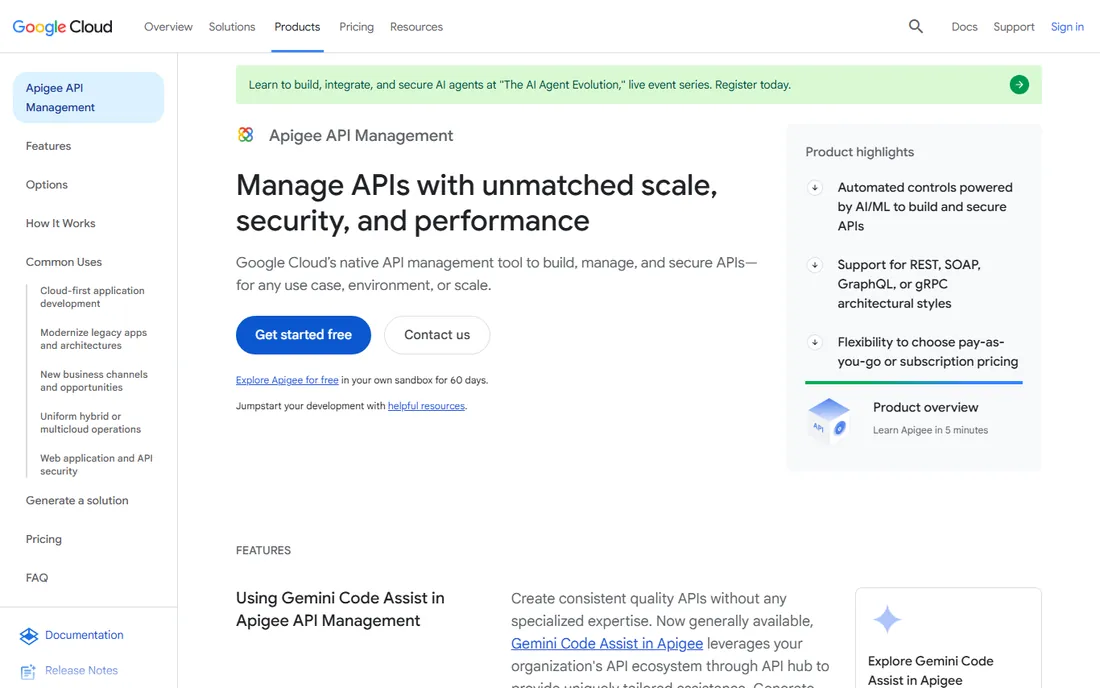Image resolution: width=1100 pixels, height=688 pixels.
Task: Select 'Cloud-first application development' sidebar item
Action: coord(92,297)
